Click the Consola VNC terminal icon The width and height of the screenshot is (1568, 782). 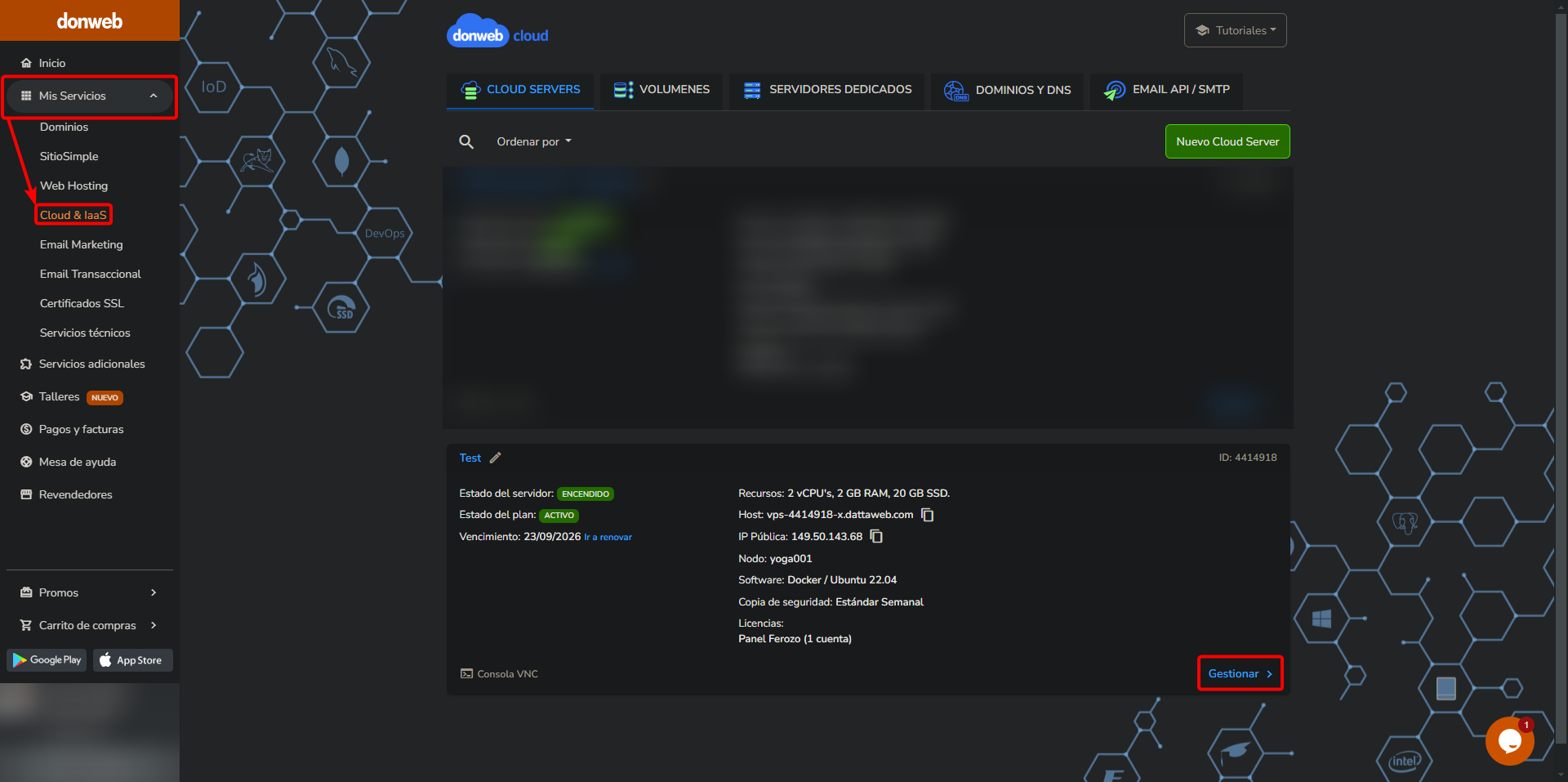466,674
